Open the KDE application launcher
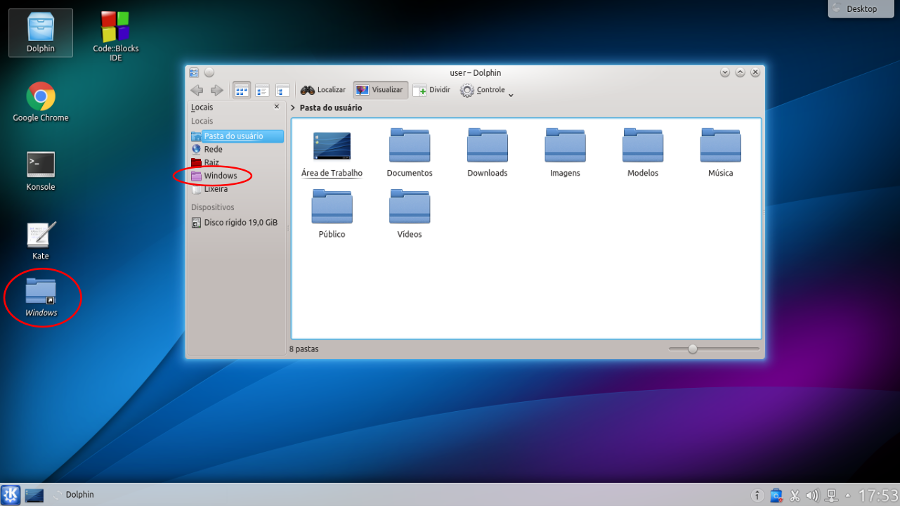Screen dimensions: 900x506 point(10,495)
